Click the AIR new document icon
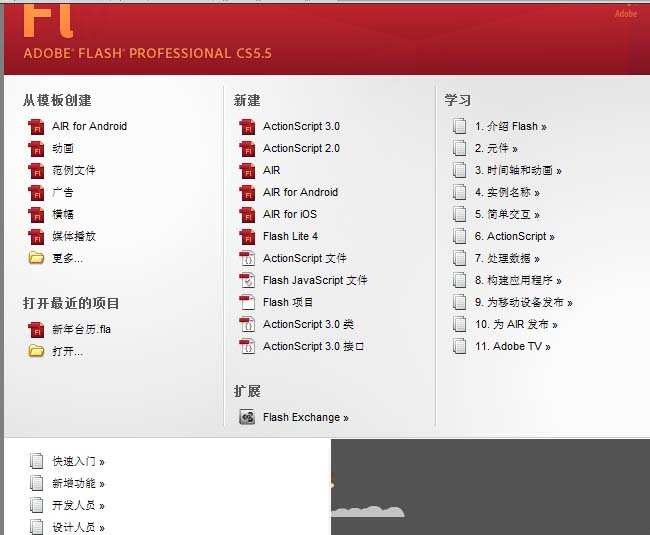 (247, 170)
